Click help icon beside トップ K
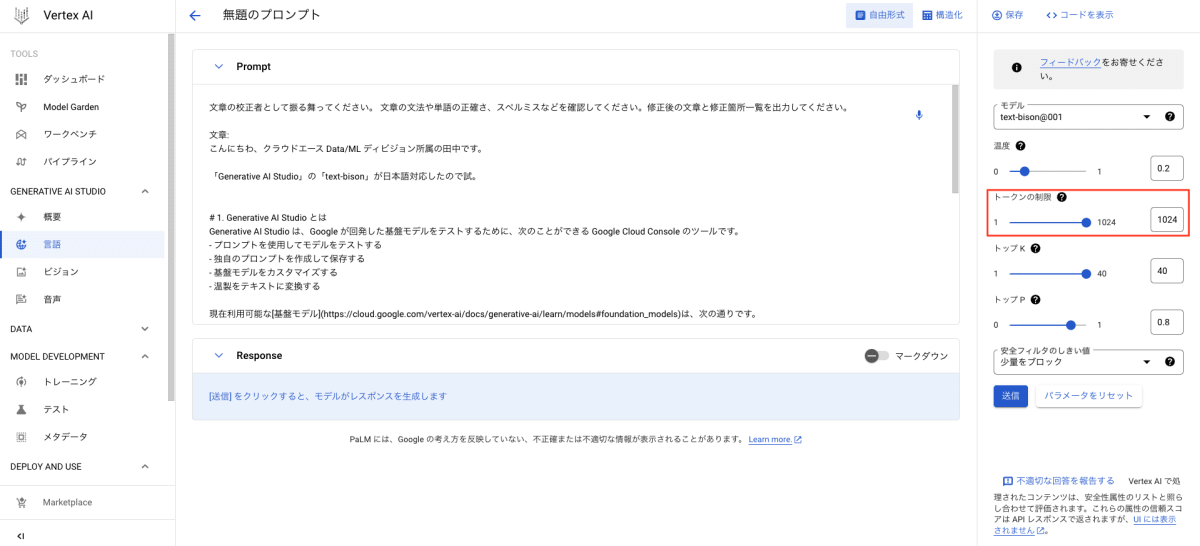The width and height of the screenshot is (1200, 546). pyautogui.click(x=1035, y=248)
